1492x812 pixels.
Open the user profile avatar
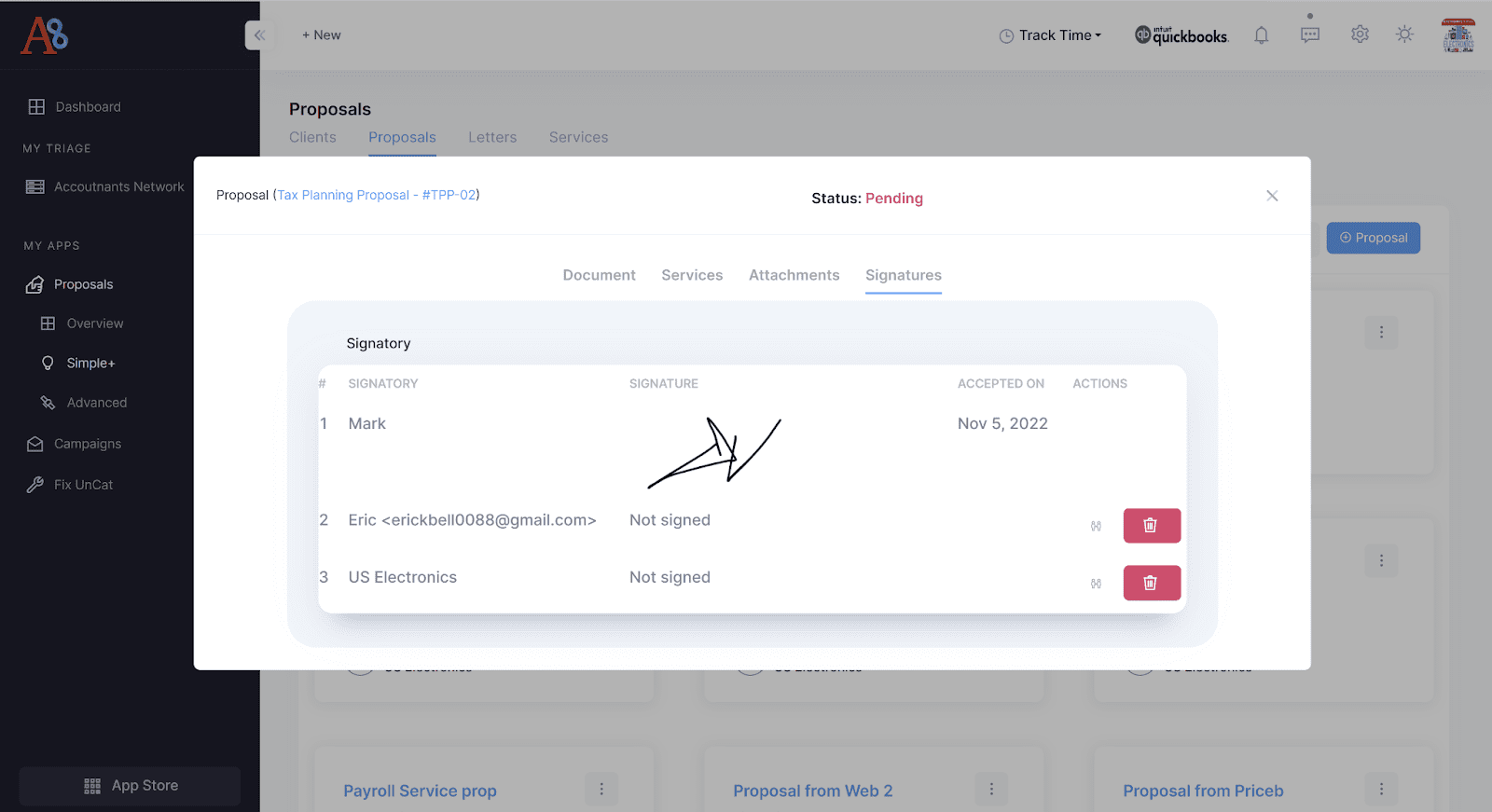1457,35
